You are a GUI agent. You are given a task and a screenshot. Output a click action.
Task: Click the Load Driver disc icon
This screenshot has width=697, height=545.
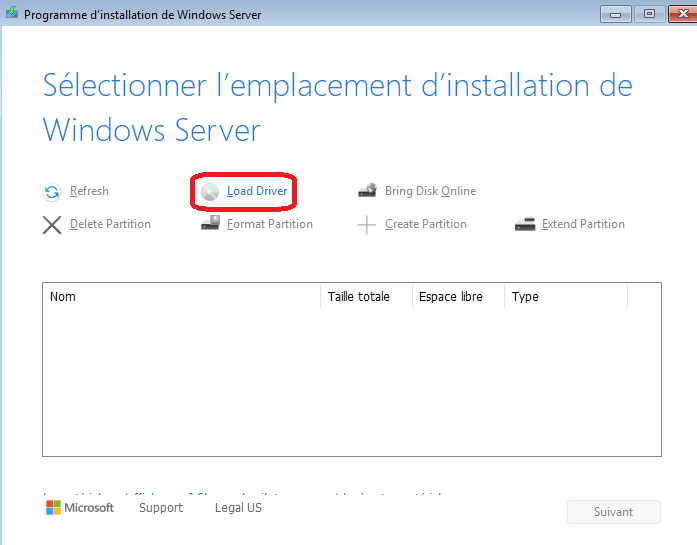[210, 192]
